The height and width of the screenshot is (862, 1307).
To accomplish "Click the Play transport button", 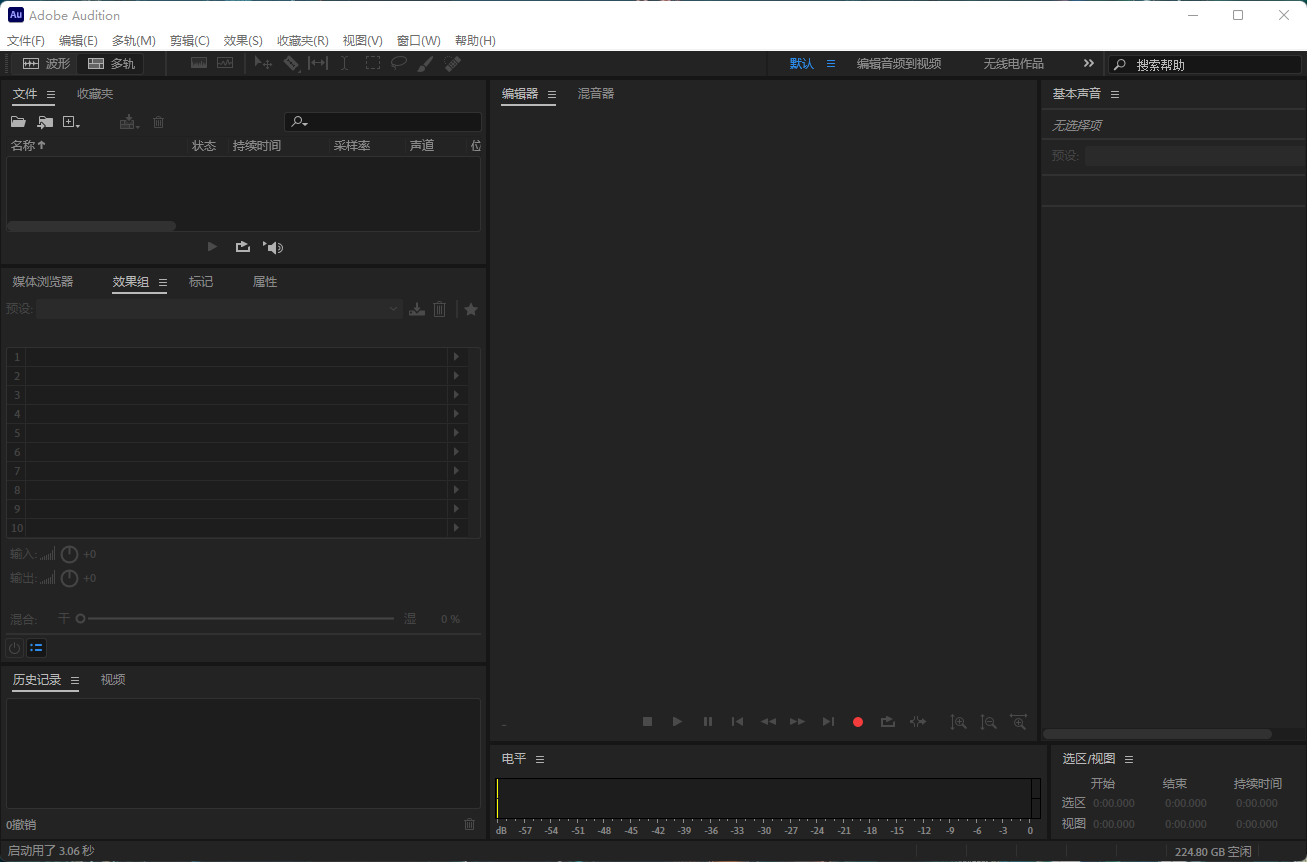I will [x=677, y=721].
